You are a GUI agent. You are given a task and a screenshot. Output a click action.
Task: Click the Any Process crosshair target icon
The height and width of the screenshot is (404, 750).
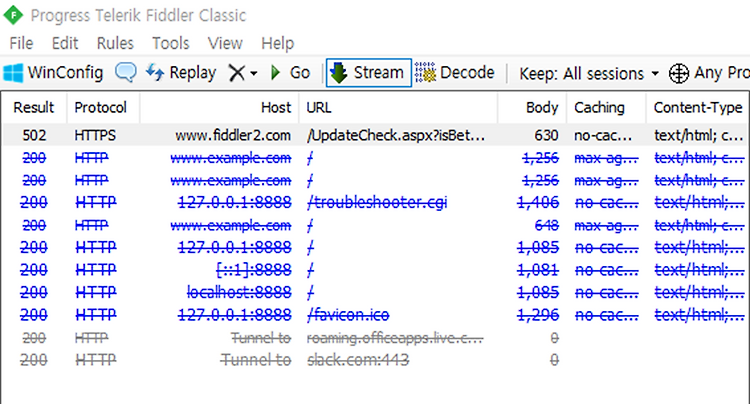pyautogui.click(x=679, y=74)
